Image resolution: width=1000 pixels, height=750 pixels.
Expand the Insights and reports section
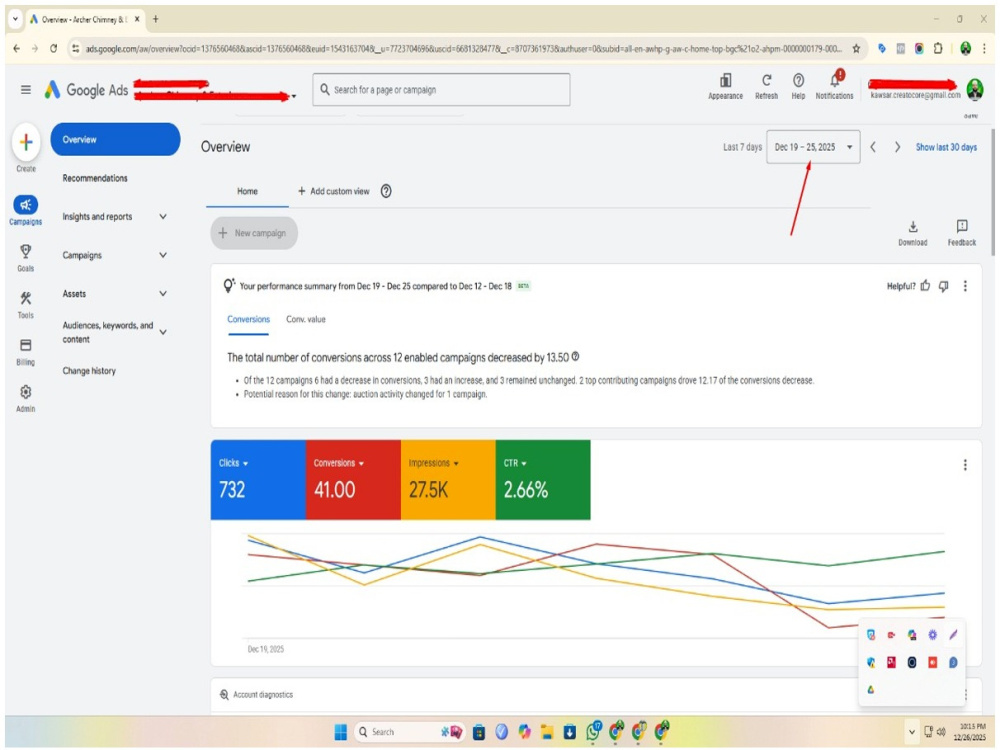(x=163, y=217)
